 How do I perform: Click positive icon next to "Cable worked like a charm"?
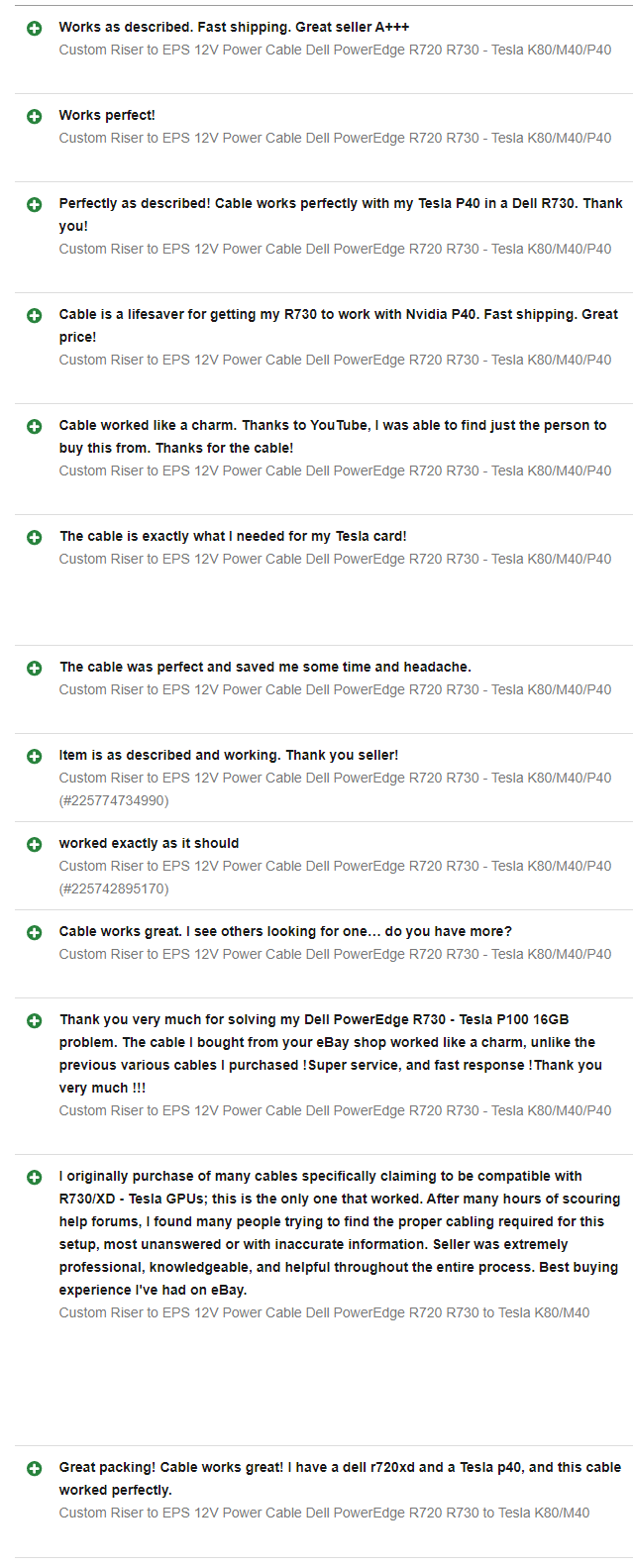[35, 427]
